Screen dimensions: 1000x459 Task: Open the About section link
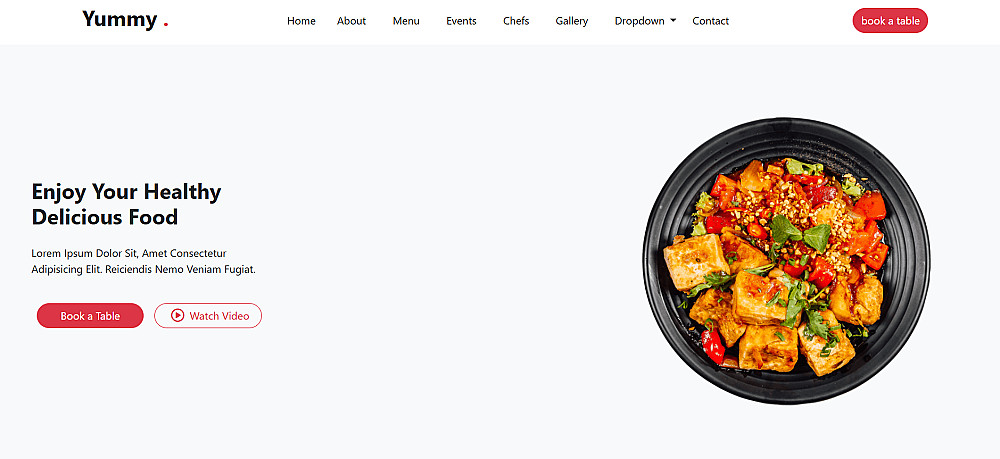click(x=351, y=21)
